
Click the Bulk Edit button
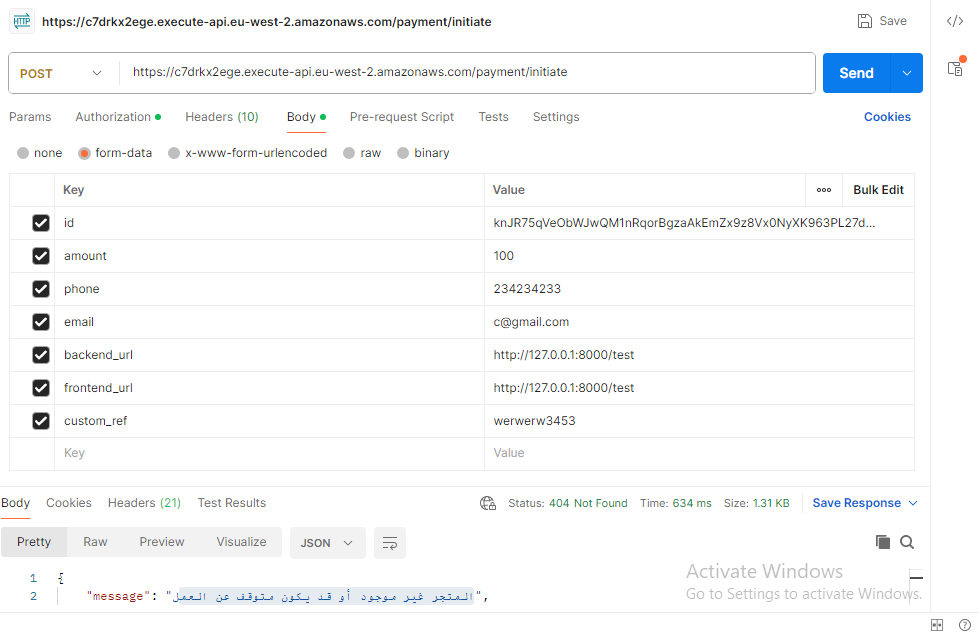[878, 190]
